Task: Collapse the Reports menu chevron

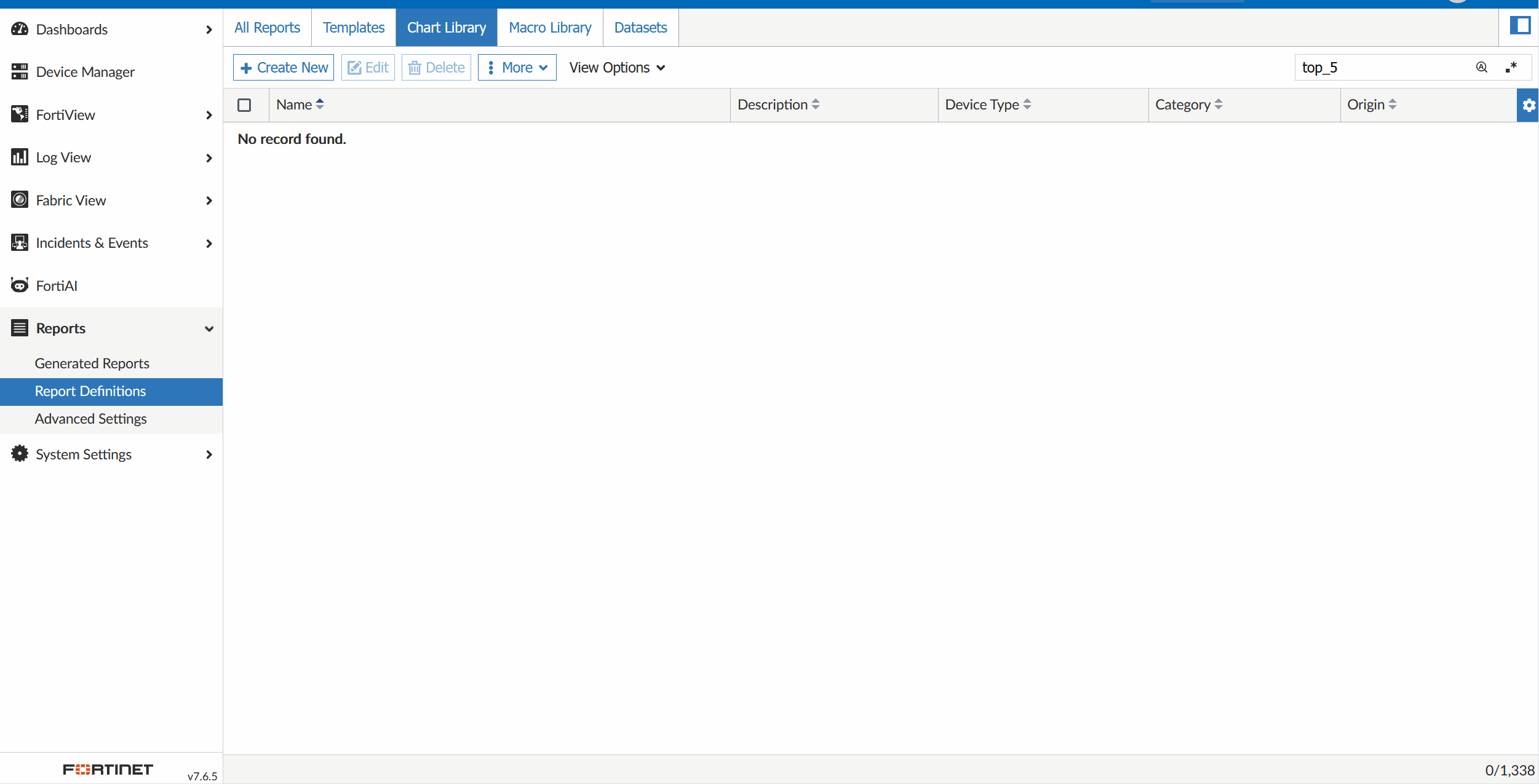Action: click(209, 329)
